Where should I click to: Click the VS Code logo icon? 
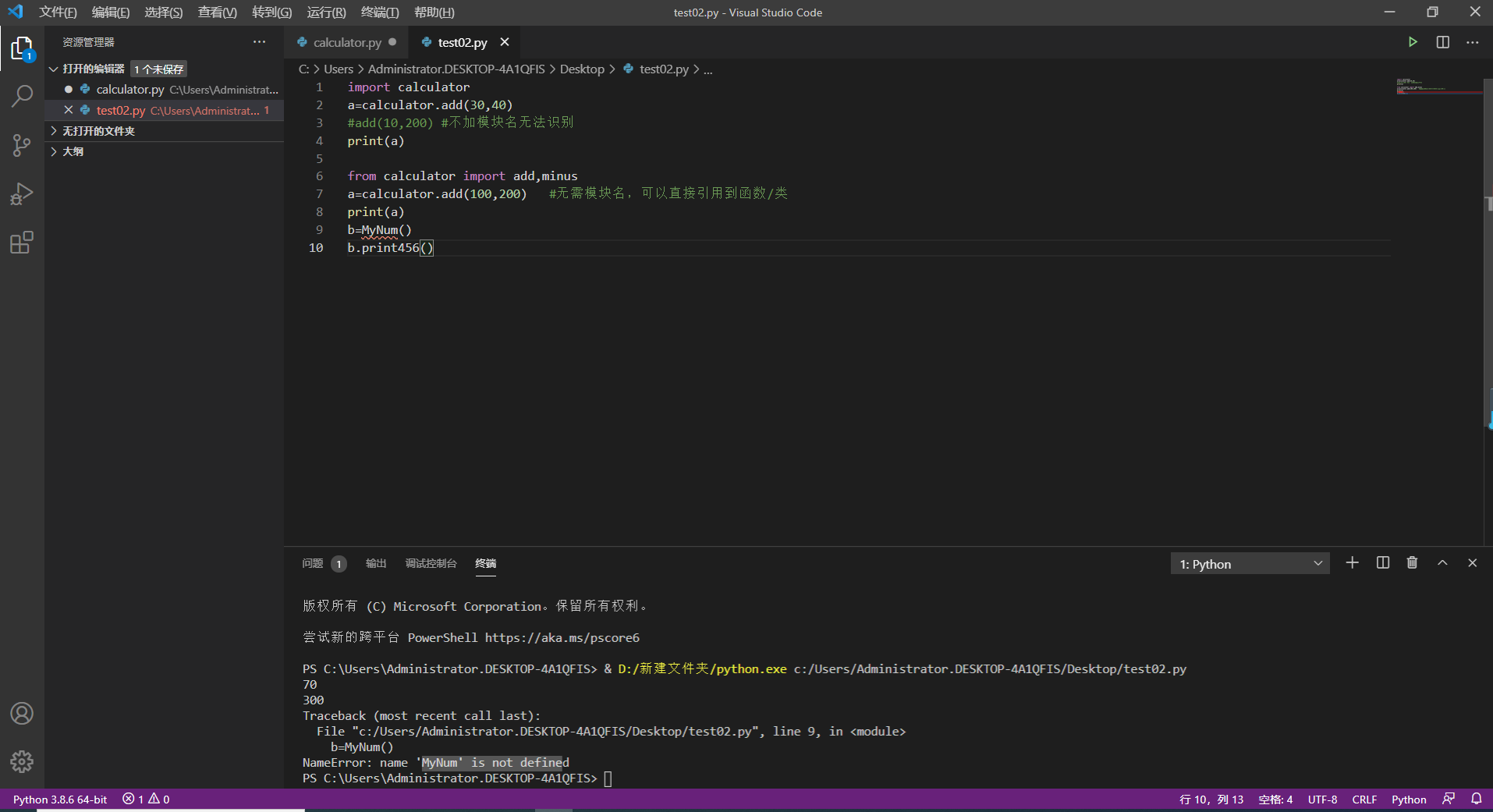tap(16, 12)
